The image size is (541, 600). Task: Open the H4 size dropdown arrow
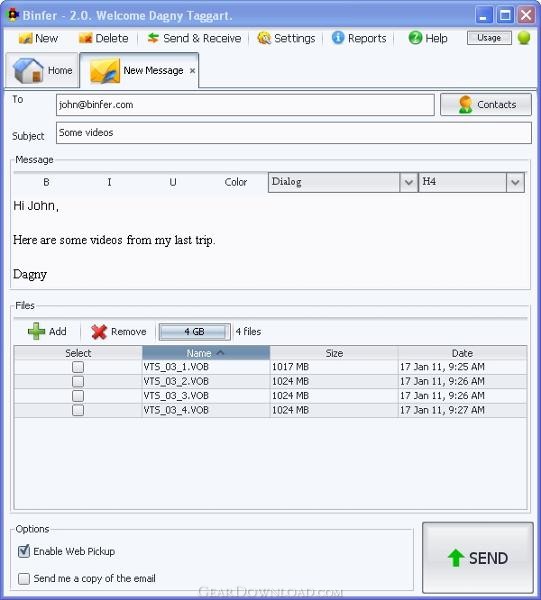tap(515, 182)
